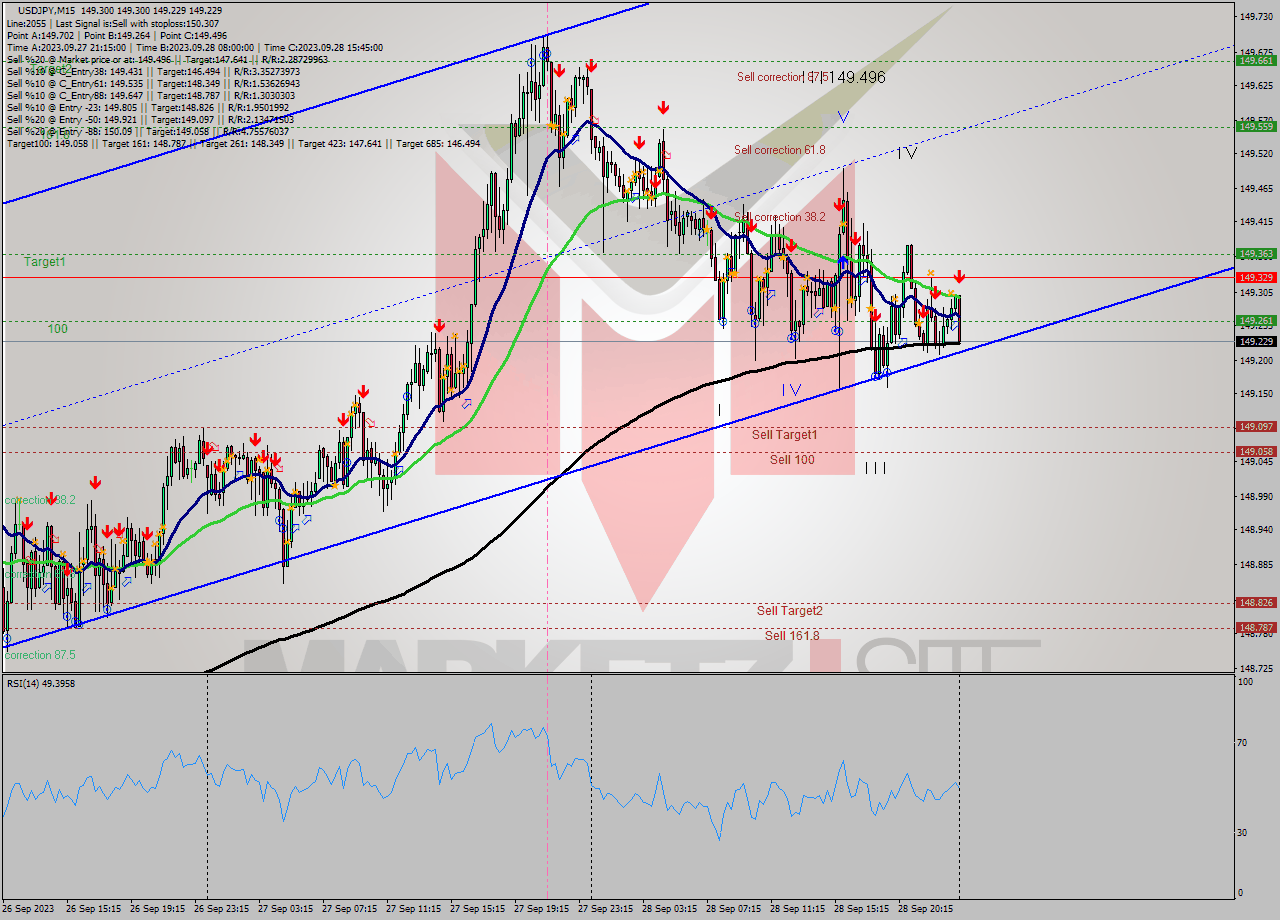This screenshot has width=1280, height=920.
Task: Click the 149.520 price axis value
Action: (1256, 154)
